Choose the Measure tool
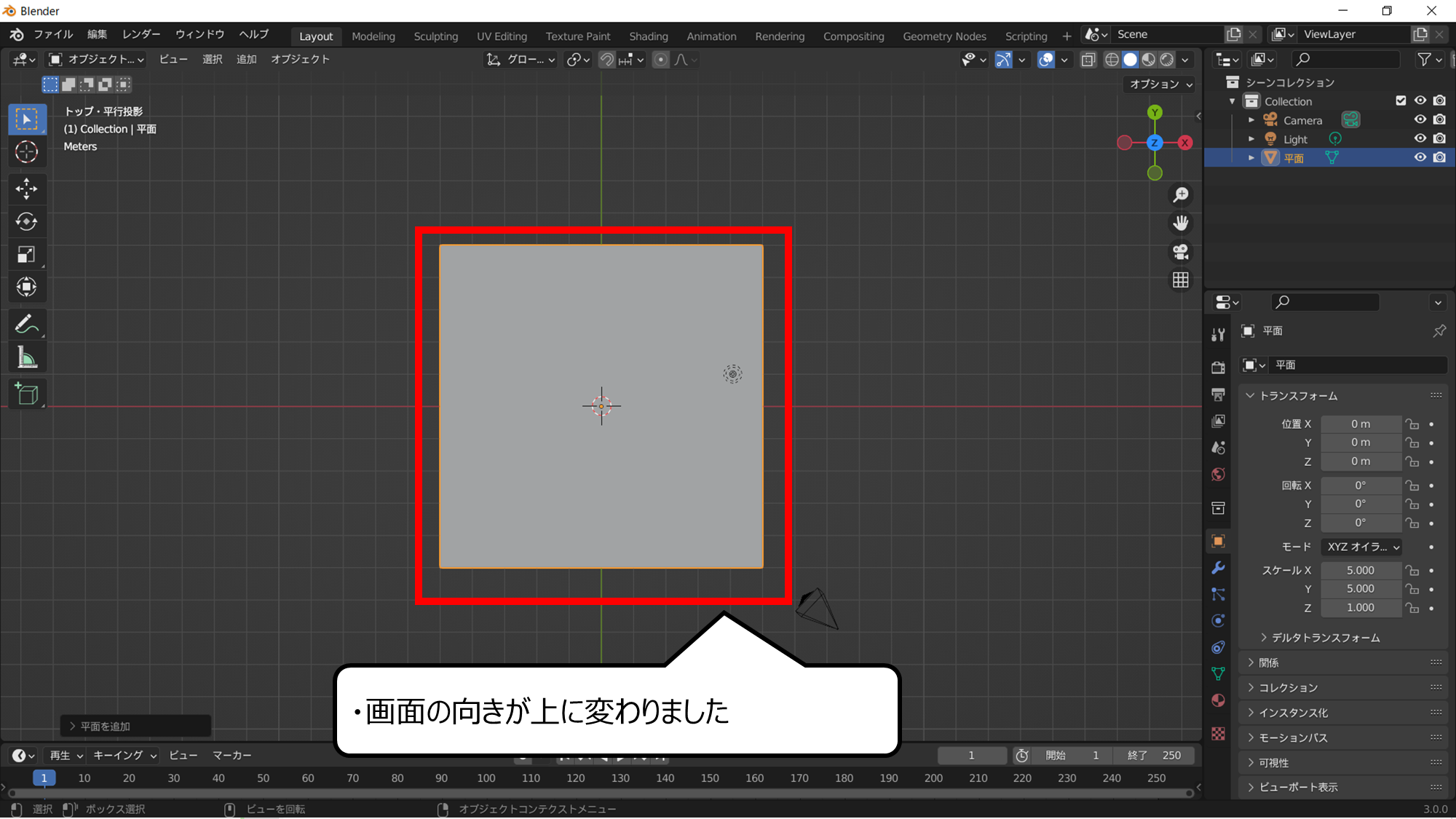Viewport: 1456px width, 819px height. 27,357
